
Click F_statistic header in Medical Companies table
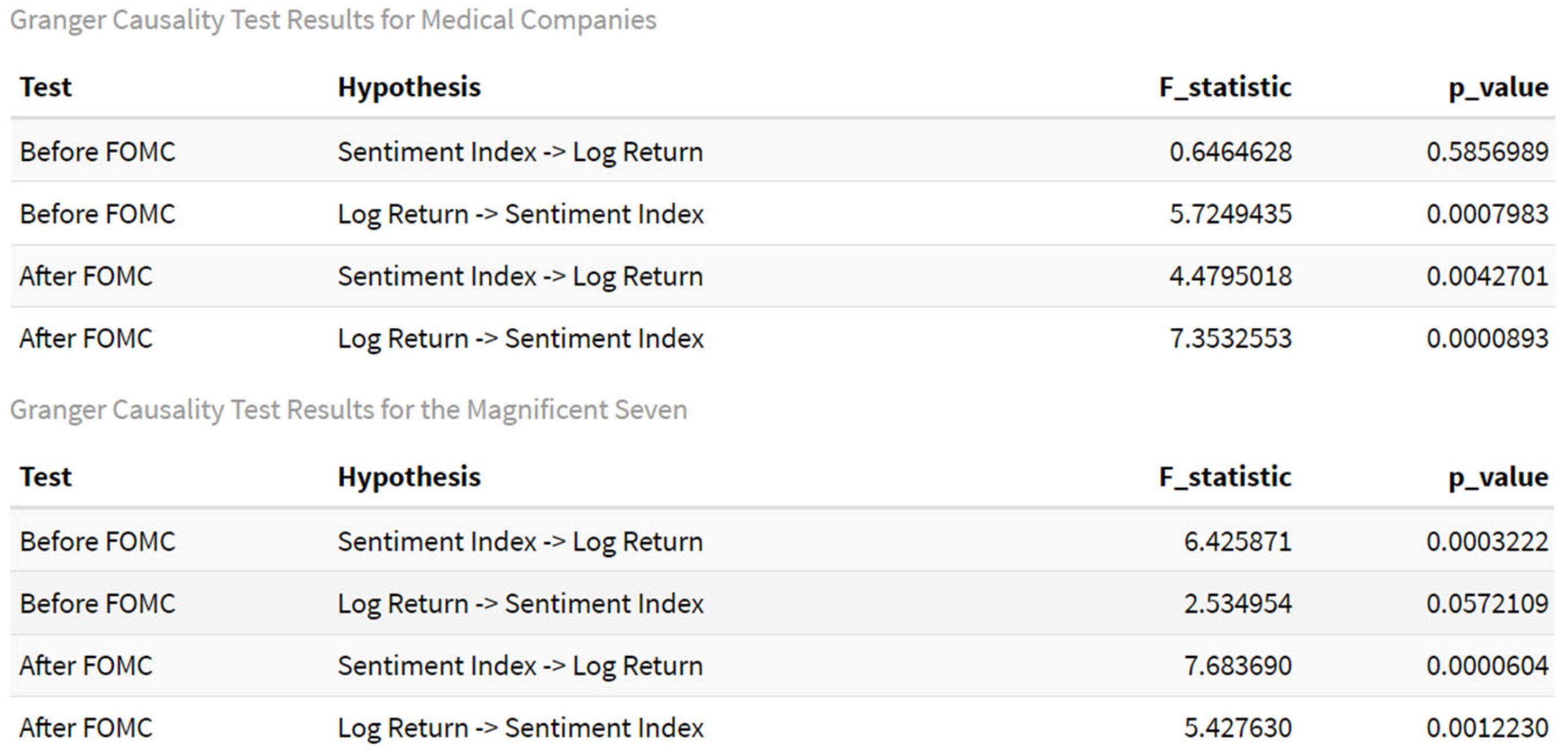click(x=1224, y=87)
